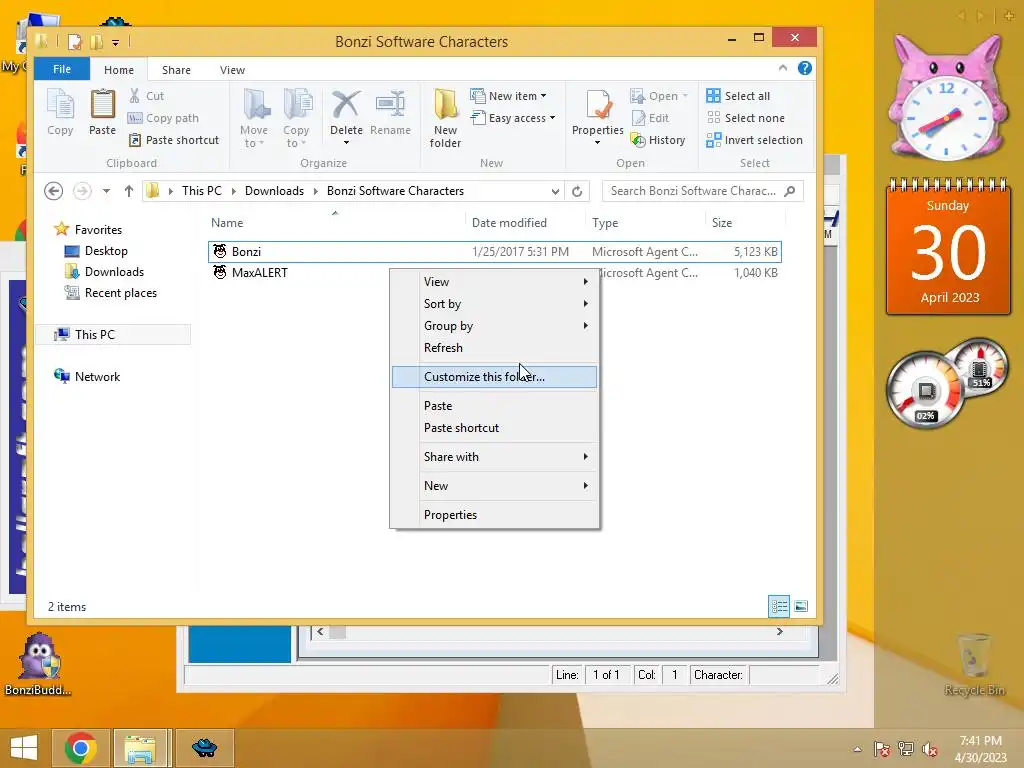Choose Refresh from the context menu

494,348
